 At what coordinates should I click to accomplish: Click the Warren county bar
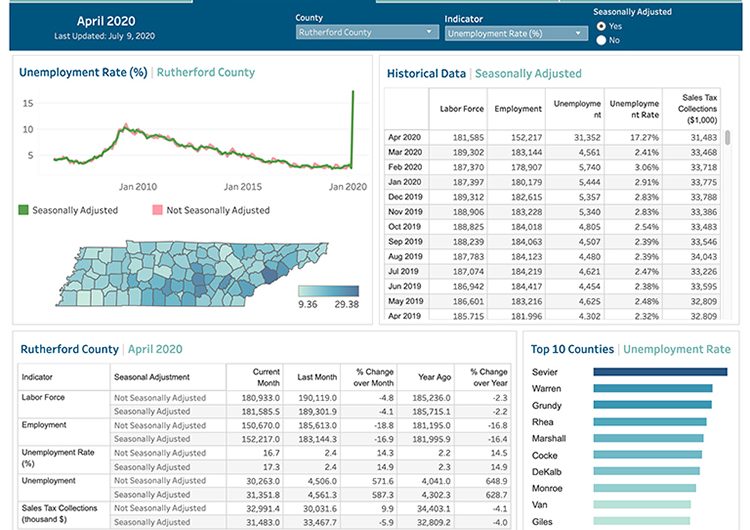coord(652,388)
